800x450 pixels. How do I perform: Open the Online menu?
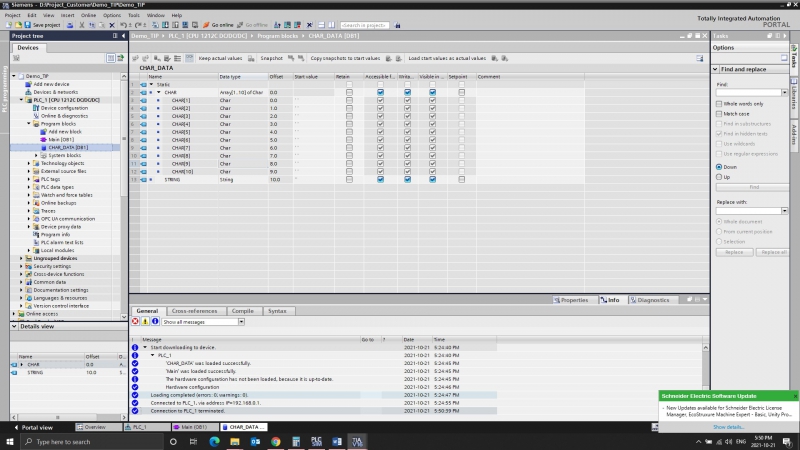pyautogui.click(x=88, y=15)
